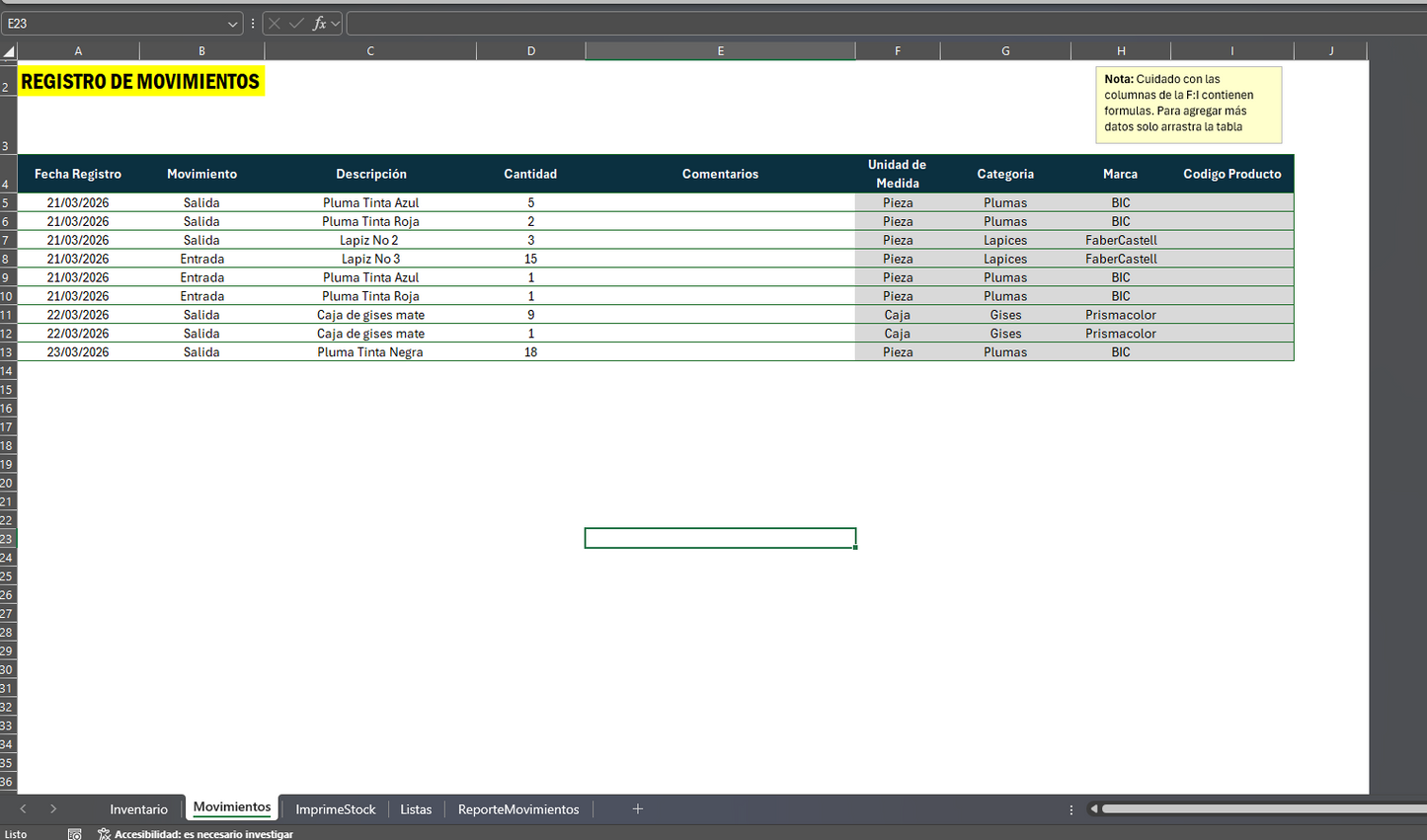Image resolution: width=1427 pixels, height=840 pixels.
Task: Click Lapices in the Lapiz No 3 row
Action: pyautogui.click(x=1005, y=259)
